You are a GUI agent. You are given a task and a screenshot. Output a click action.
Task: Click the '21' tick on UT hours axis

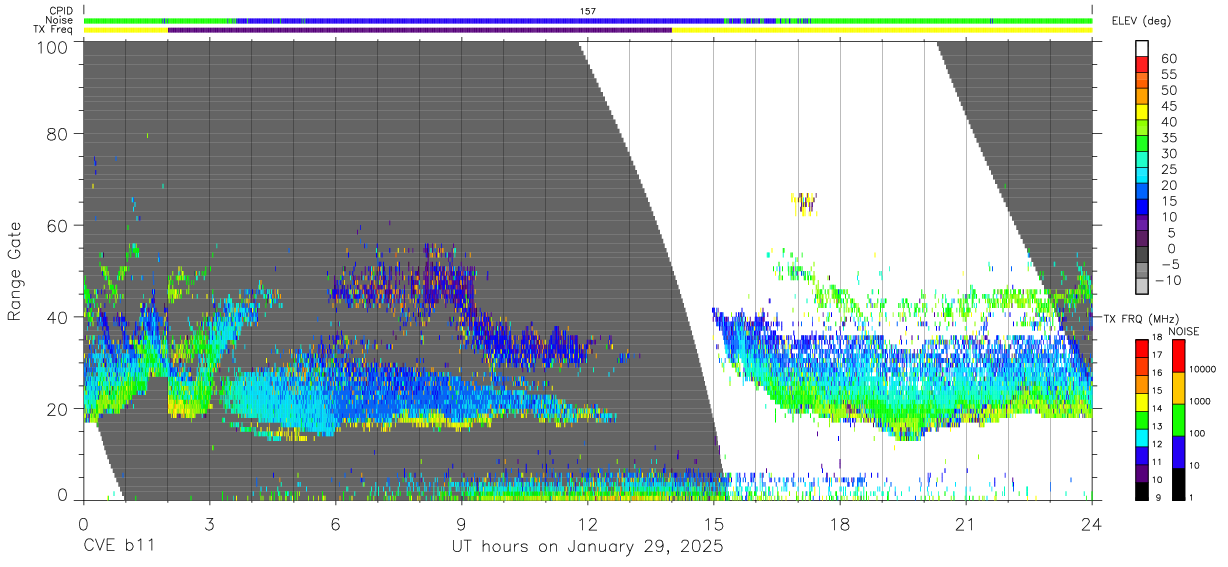[x=966, y=524]
